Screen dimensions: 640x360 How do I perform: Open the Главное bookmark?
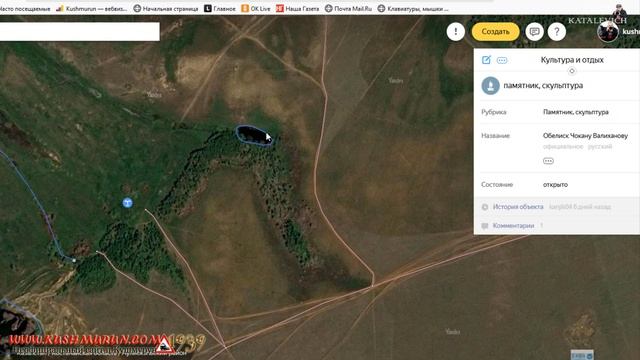(x=220, y=8)
